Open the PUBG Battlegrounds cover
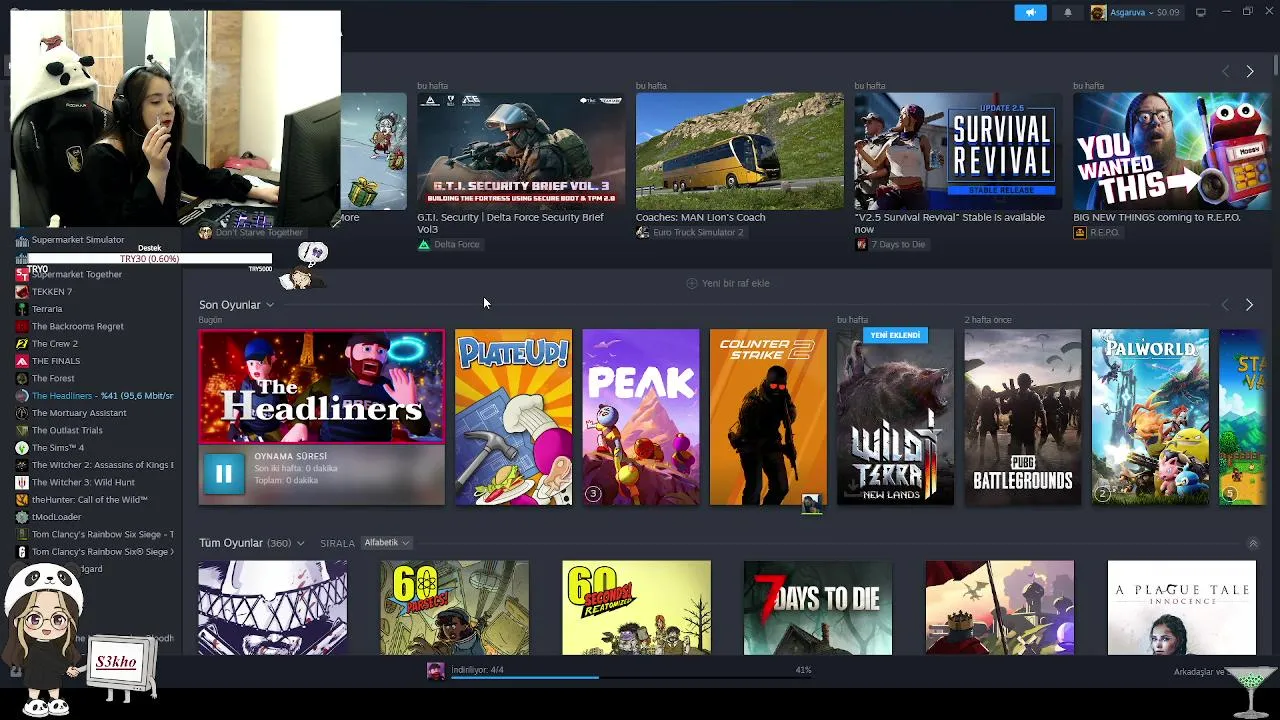 point(1022,417)
